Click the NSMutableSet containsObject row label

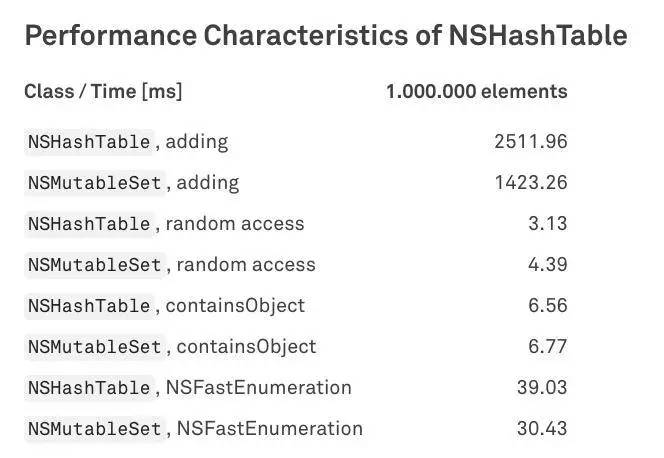click(x=170, y=347)
